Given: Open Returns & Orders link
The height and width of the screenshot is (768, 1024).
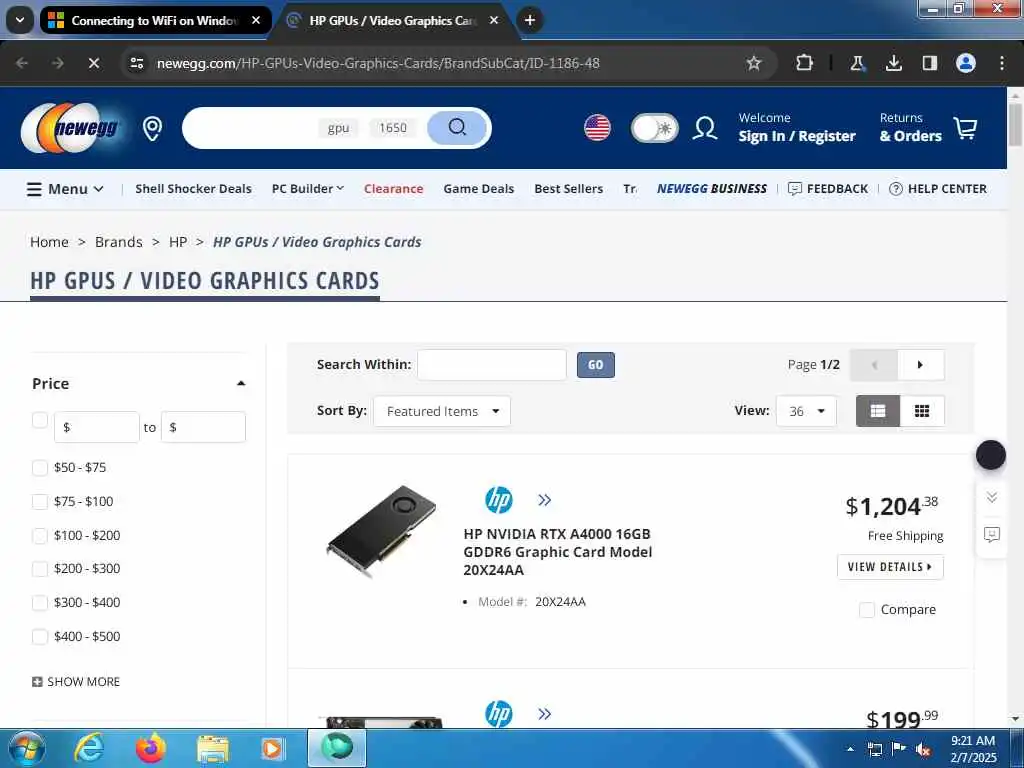Looking at the screenshot, I should pyautogui.click(x=910, y=128).
